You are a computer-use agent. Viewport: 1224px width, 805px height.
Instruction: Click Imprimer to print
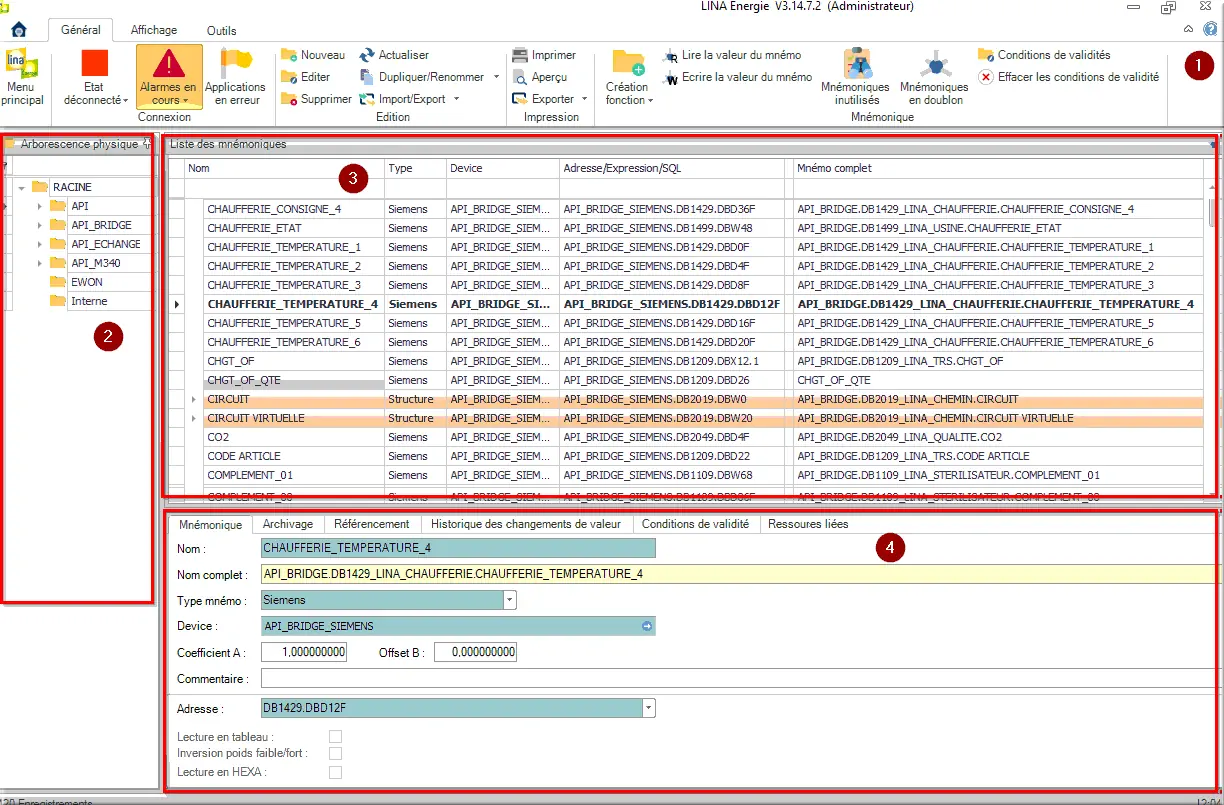point(544,55)
